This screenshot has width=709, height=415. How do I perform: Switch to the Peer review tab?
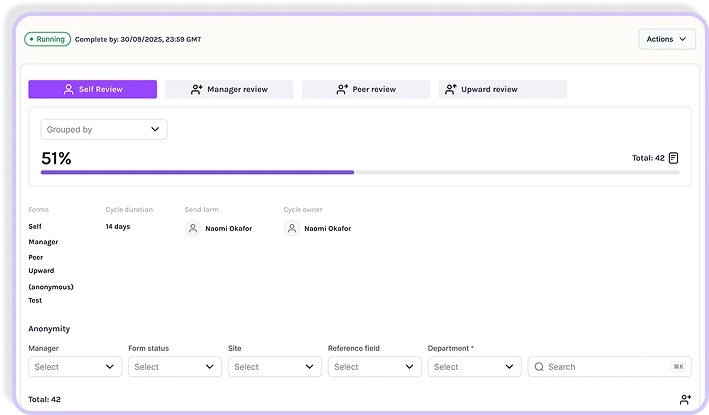point(366,89)
